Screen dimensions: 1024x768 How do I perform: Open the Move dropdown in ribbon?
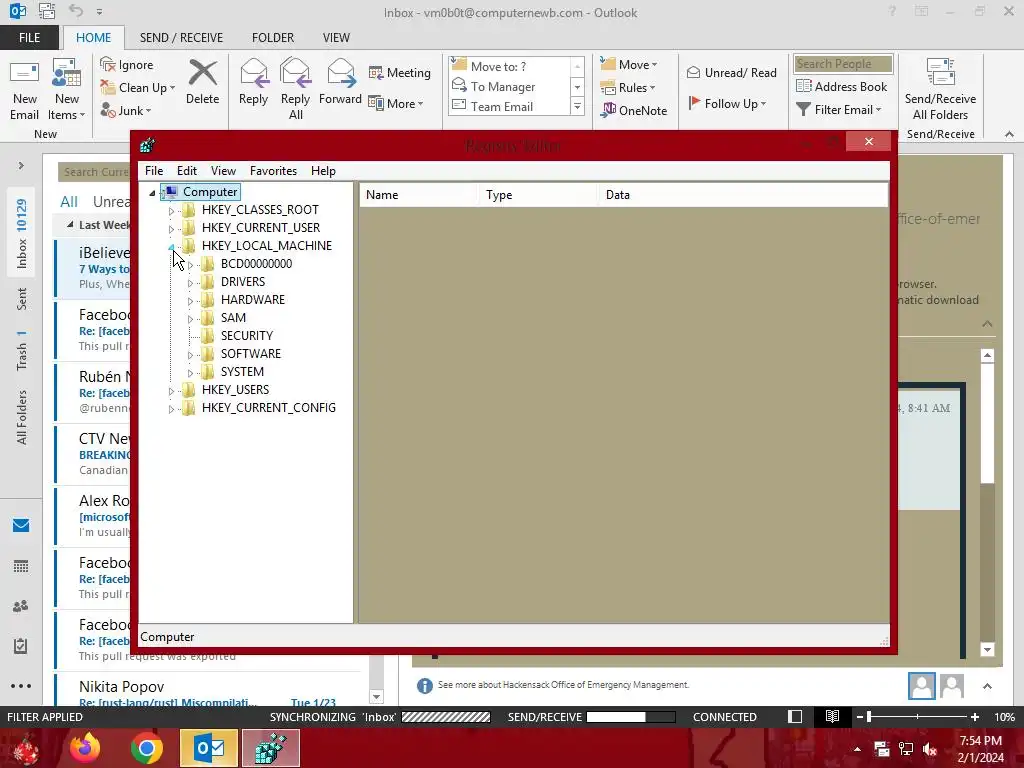point(630,65)
